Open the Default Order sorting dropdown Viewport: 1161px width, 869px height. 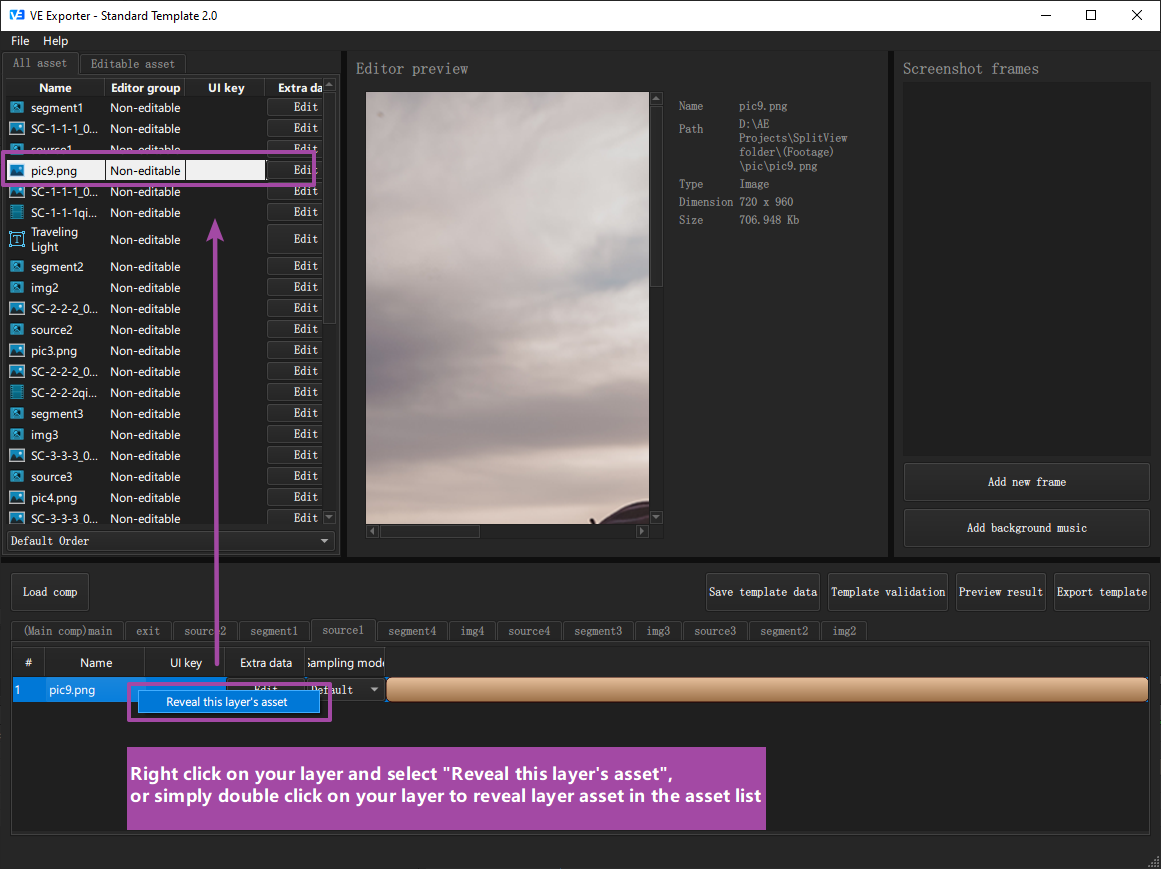tap(170, 541)
